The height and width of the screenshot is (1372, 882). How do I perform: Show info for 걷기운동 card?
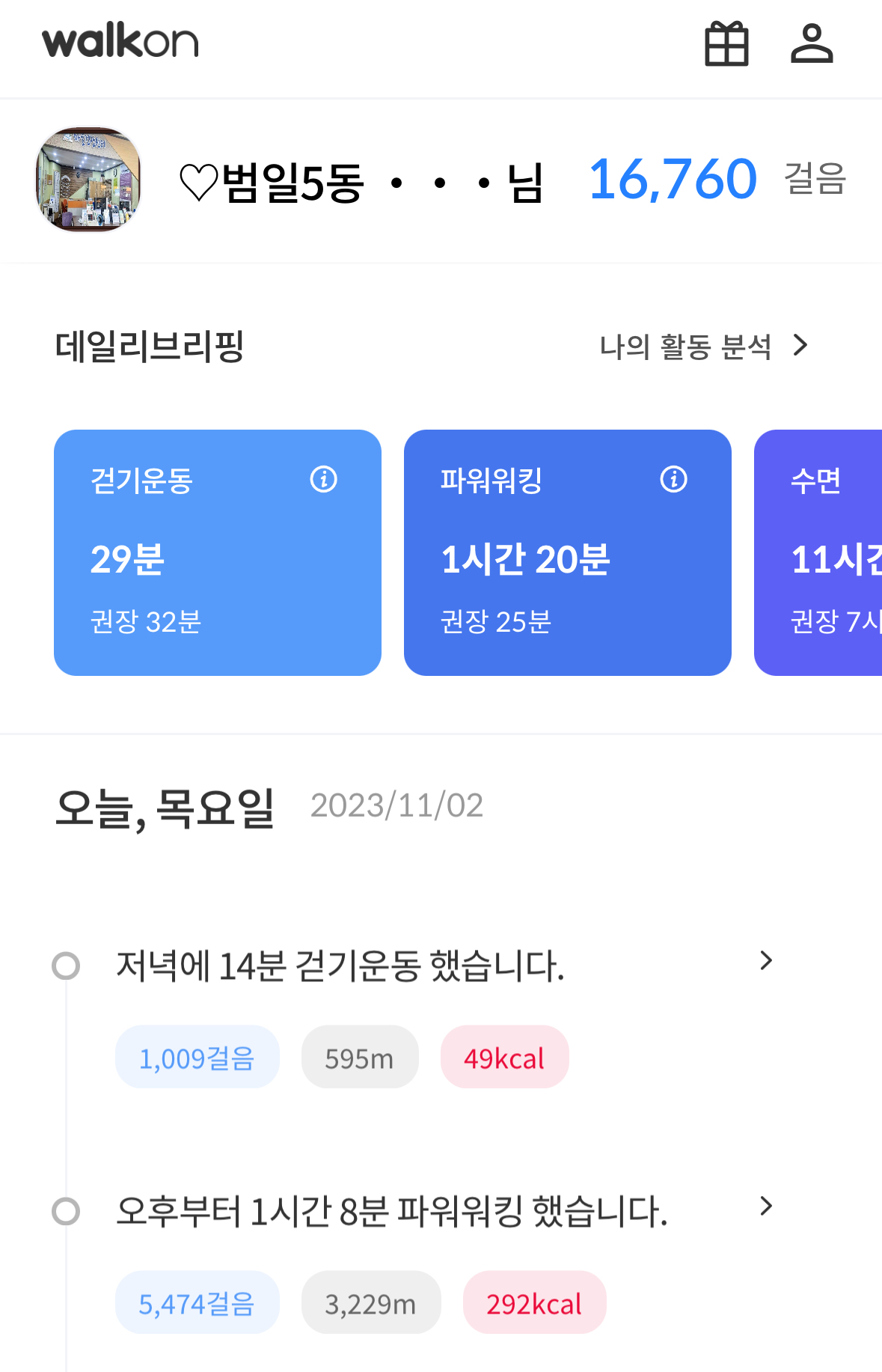pyautogui.click(x=324, y=479)
